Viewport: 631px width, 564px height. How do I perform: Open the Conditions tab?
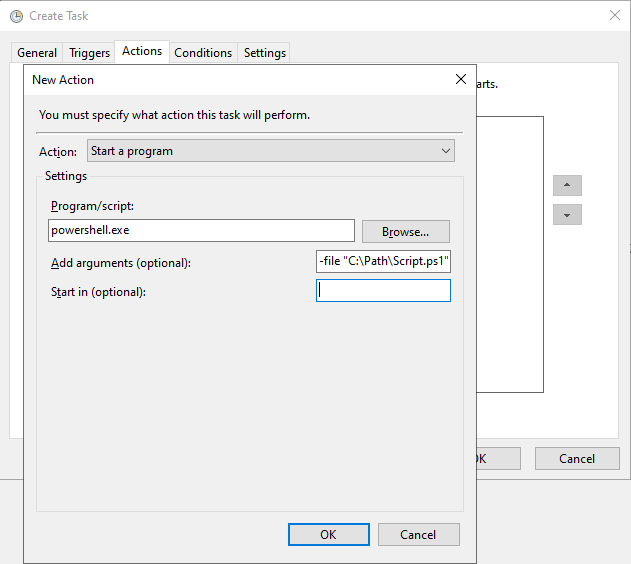coord(203,53)
